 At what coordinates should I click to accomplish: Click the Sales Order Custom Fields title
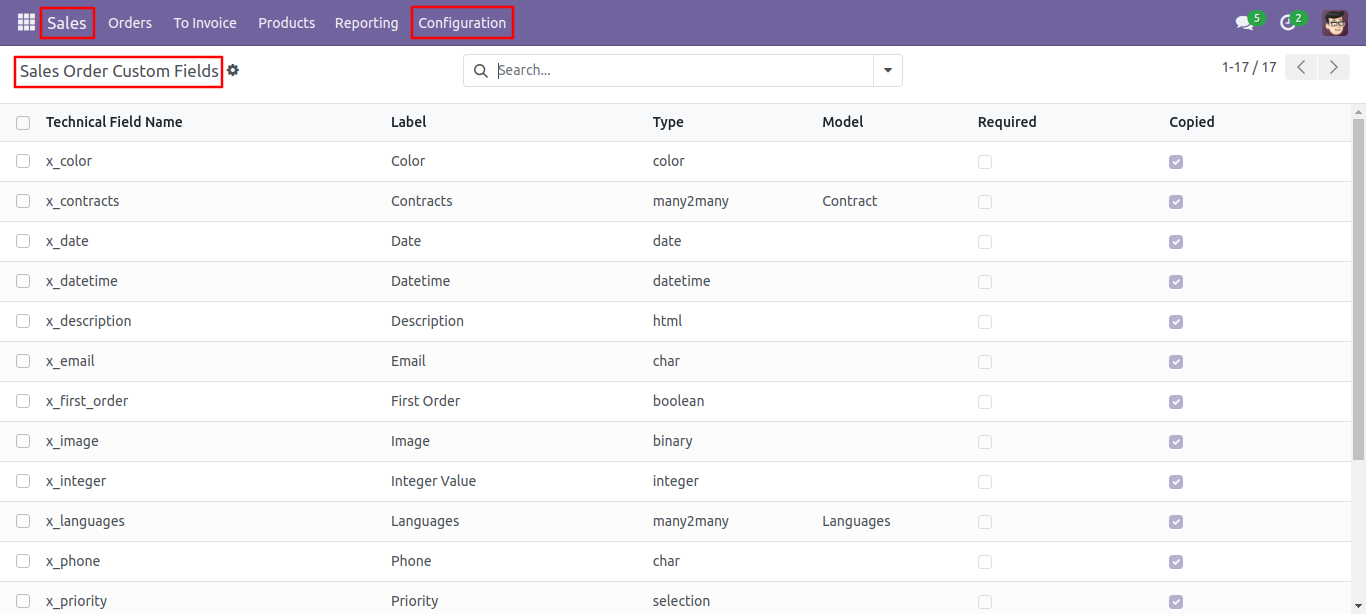click(x=119, y=71)
